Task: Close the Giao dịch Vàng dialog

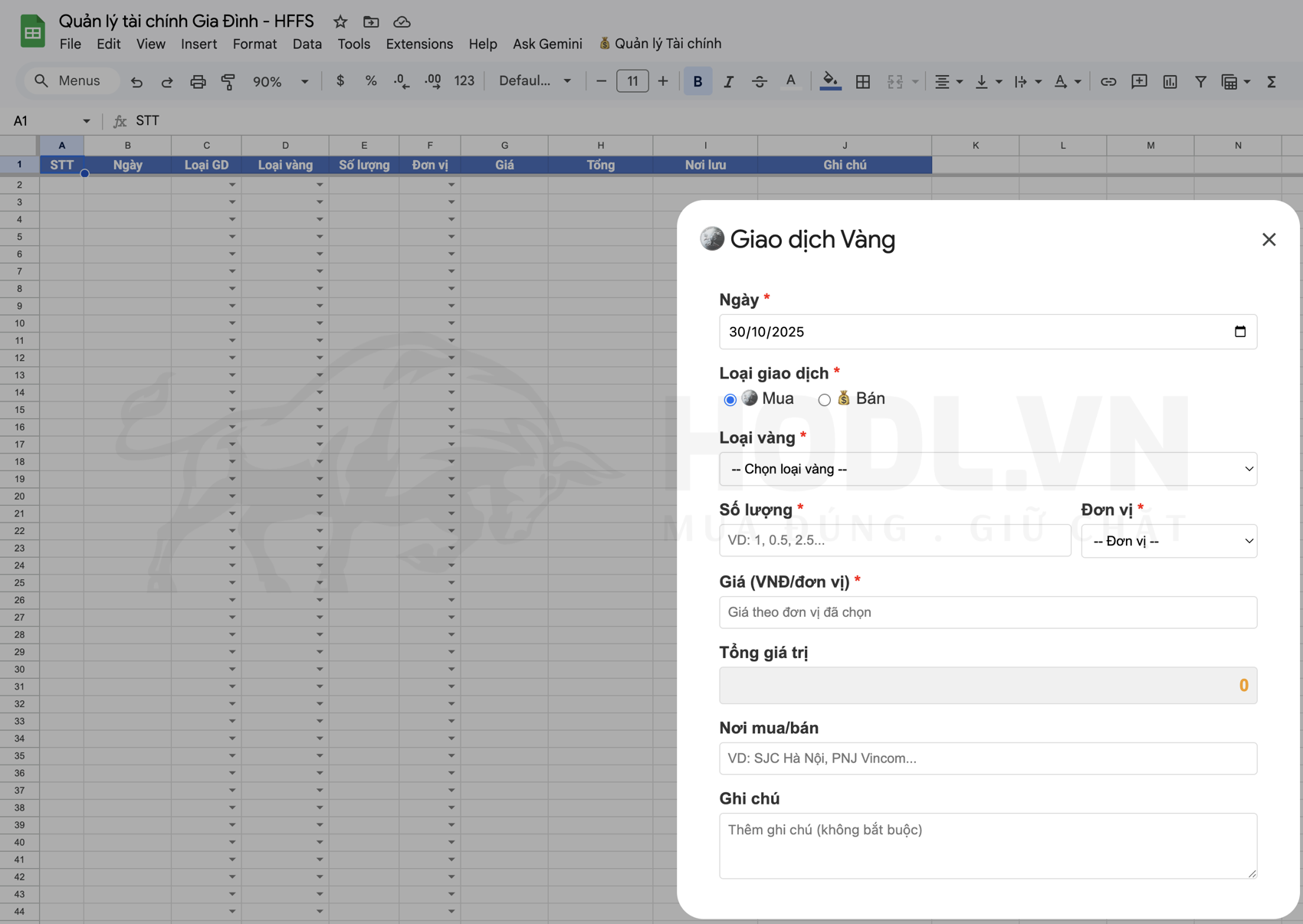Action: (1269, 239)
